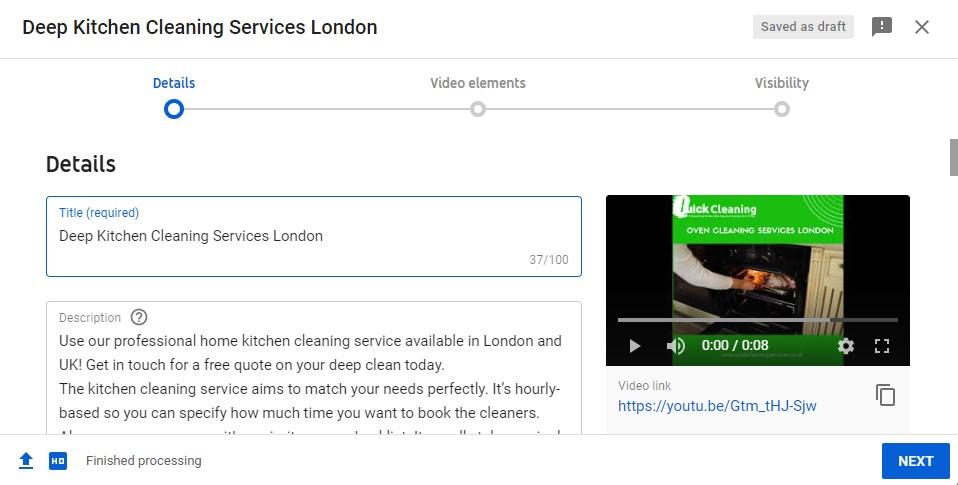Go to the Visibility step

pyautogui.click(x=781, y=83)
